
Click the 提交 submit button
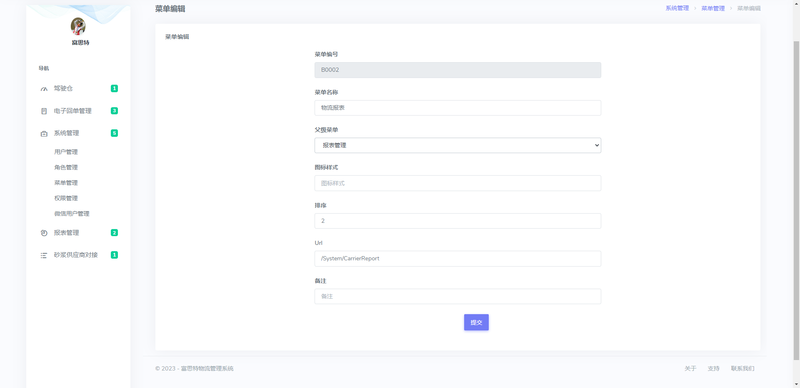tap(476, 322)
